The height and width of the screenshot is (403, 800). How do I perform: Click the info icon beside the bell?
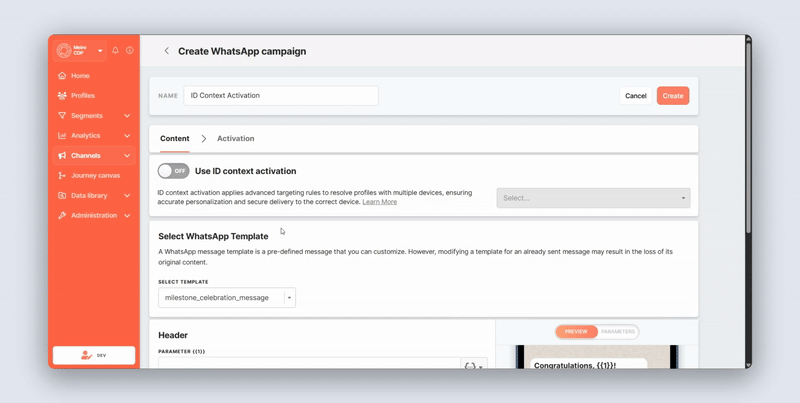[x=130, y=51]
